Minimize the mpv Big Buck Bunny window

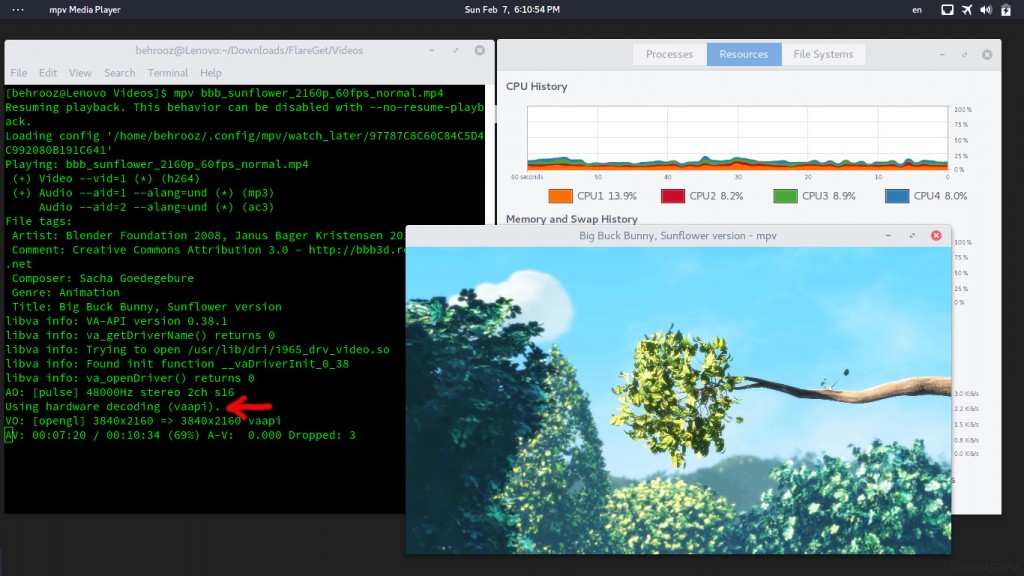[888, 236]
